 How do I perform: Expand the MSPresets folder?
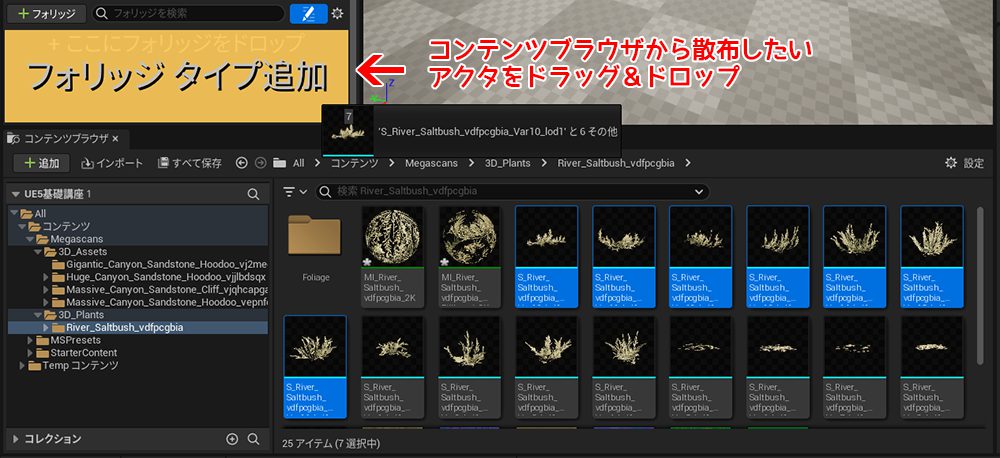point(30,340)
